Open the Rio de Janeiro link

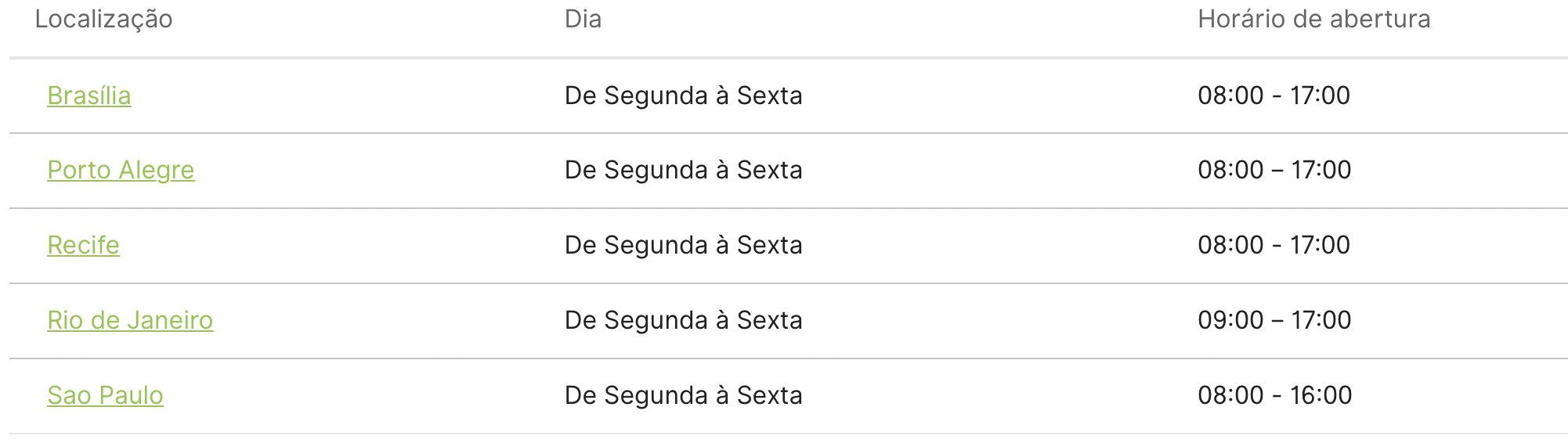[x=130, y=320]
